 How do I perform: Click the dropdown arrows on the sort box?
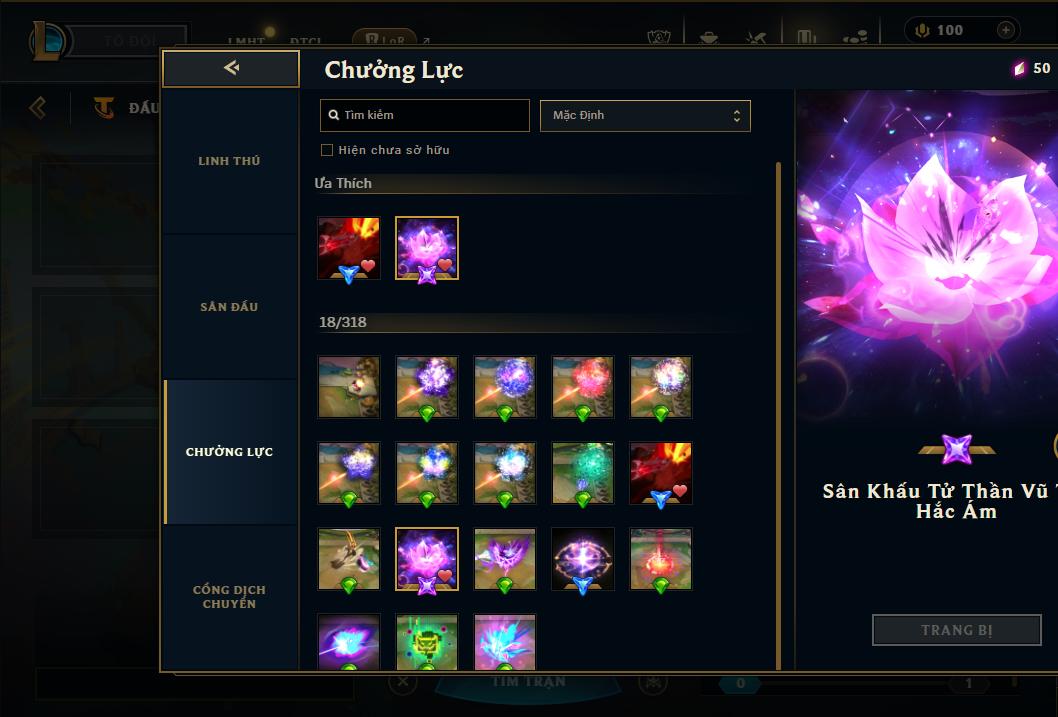pyautogui.click(x=737, y=116)
